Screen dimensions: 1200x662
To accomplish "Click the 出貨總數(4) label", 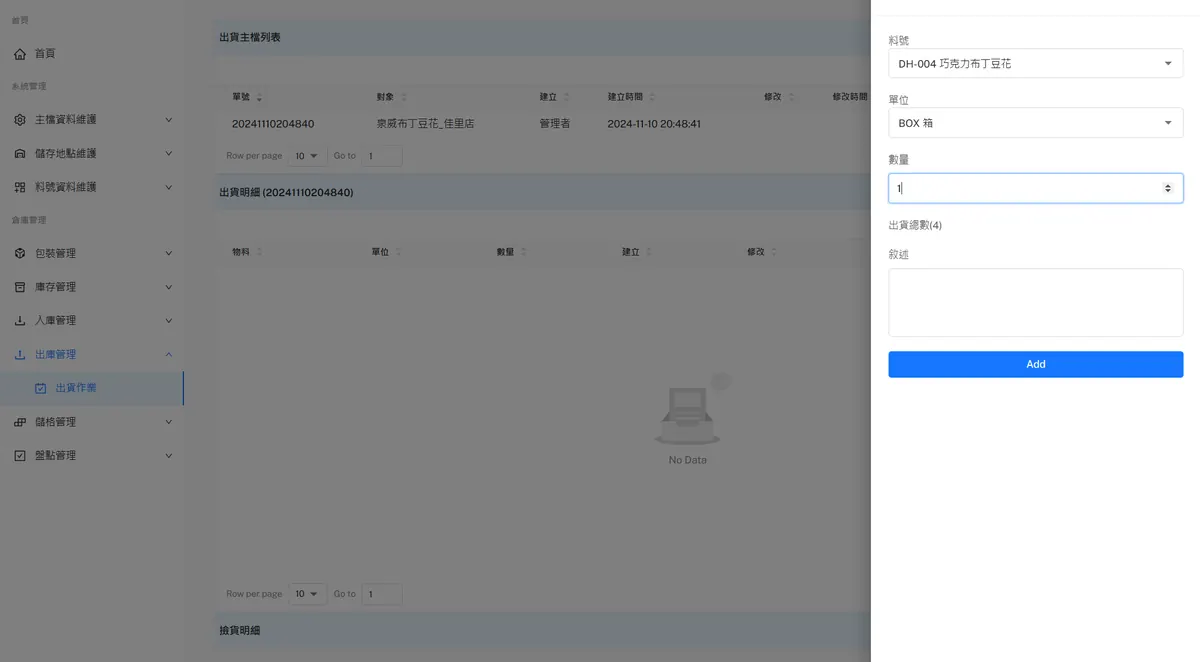I will pos(915,225).
